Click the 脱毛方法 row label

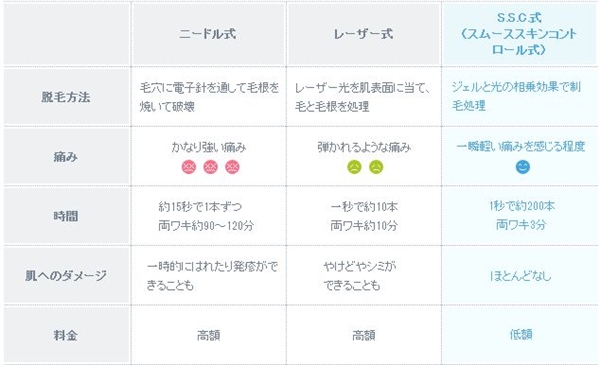(66, 97)
